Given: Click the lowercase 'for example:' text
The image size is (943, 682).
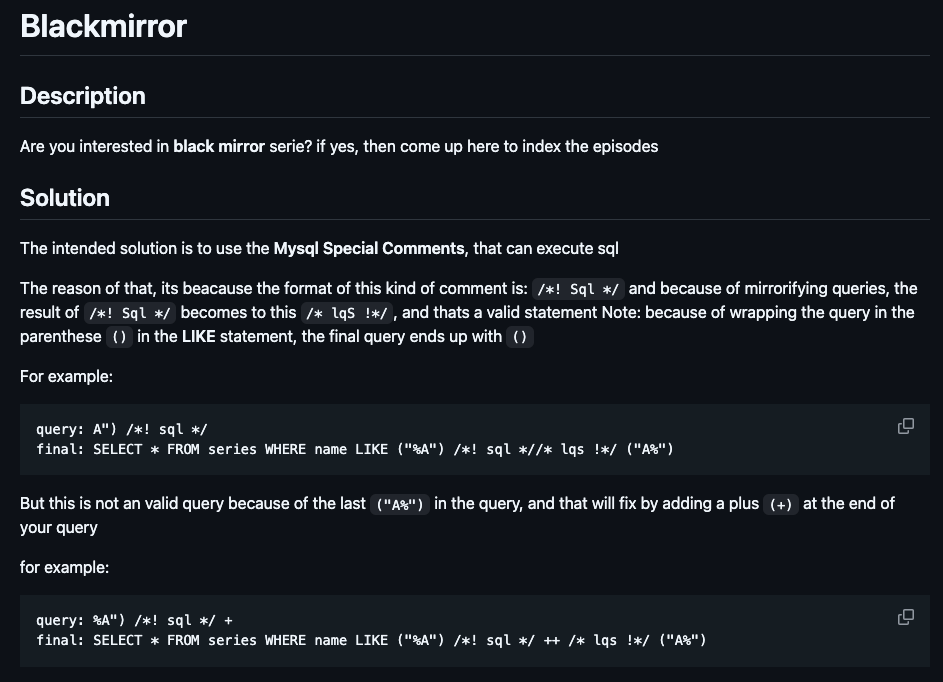Looking at the screenshot, I should tap(64, 568).
